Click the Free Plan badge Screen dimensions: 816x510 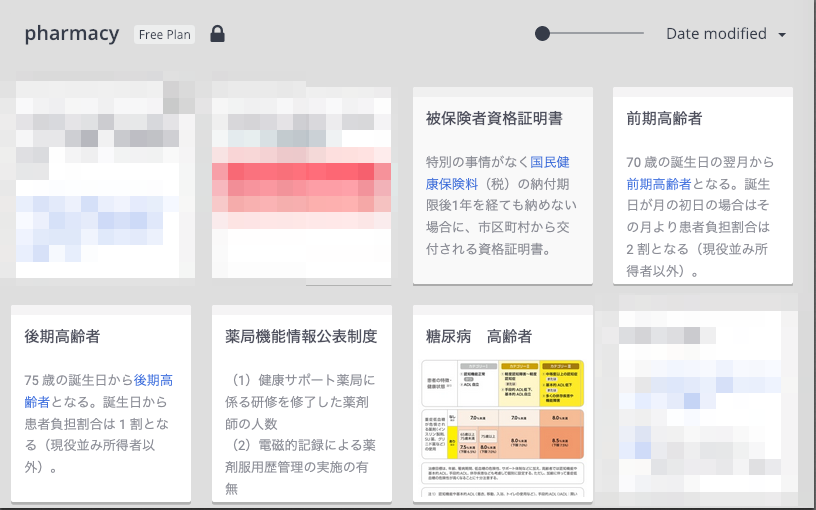tap(164, 34)
